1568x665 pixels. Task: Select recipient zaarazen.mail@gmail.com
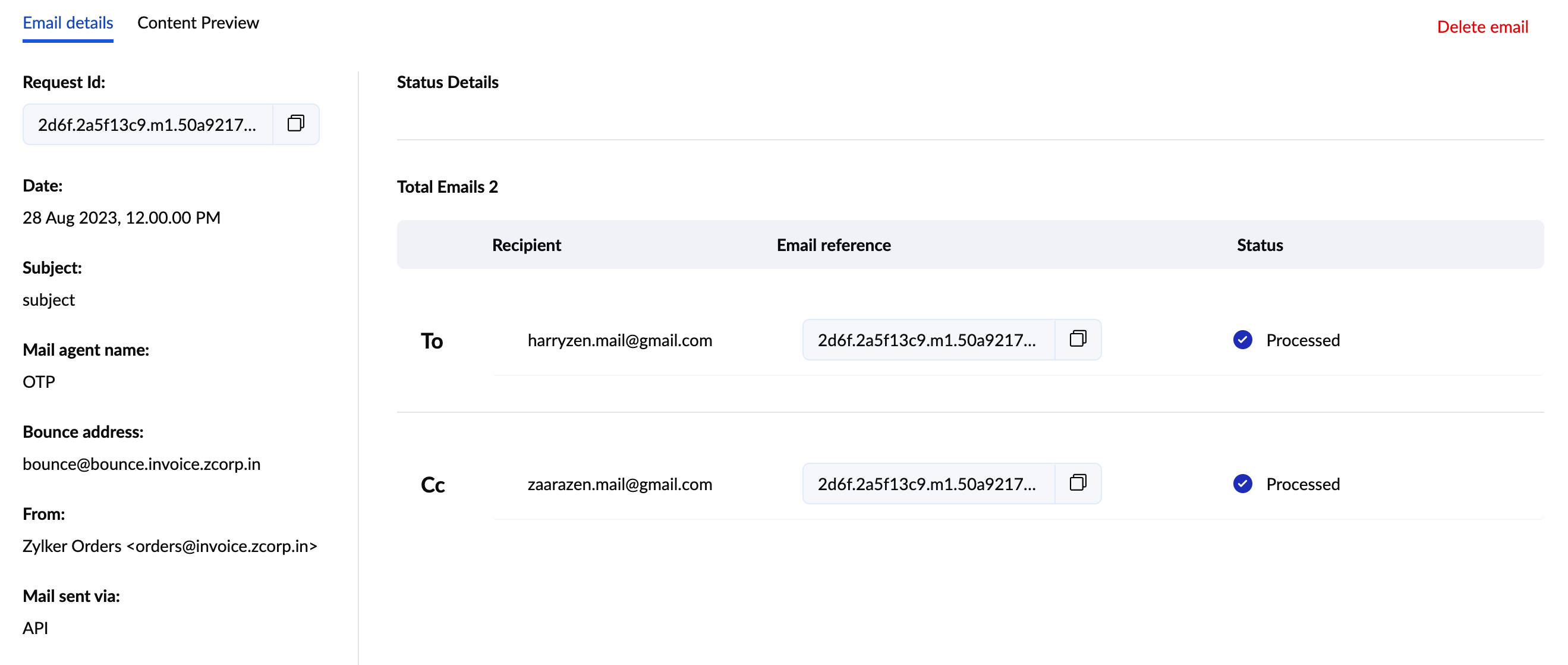pos(620,484)
